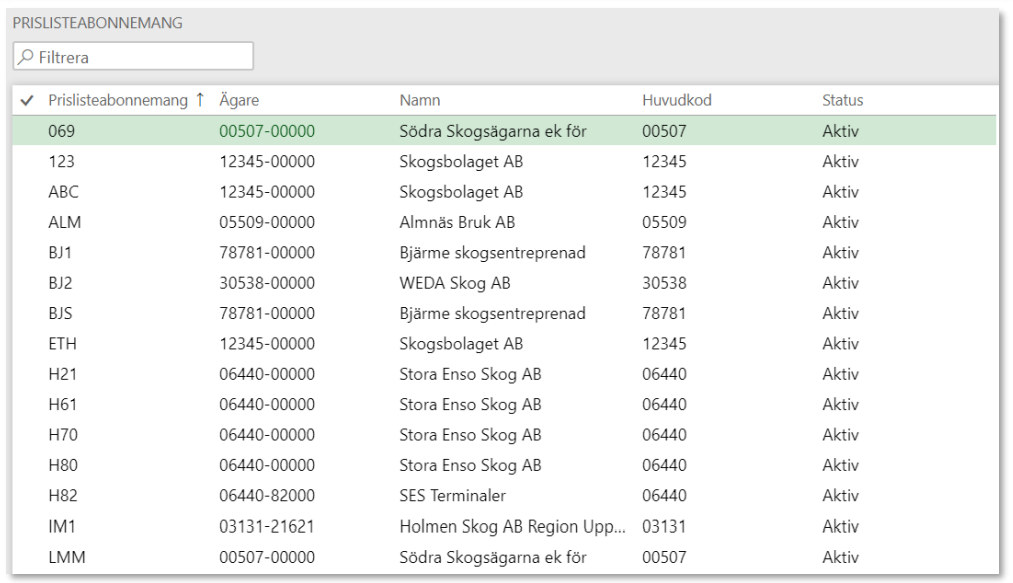Image resolution: width=1013 pixels, height=583 pixels.
Task: Sort by Namn column header
Action: point(420,100)
